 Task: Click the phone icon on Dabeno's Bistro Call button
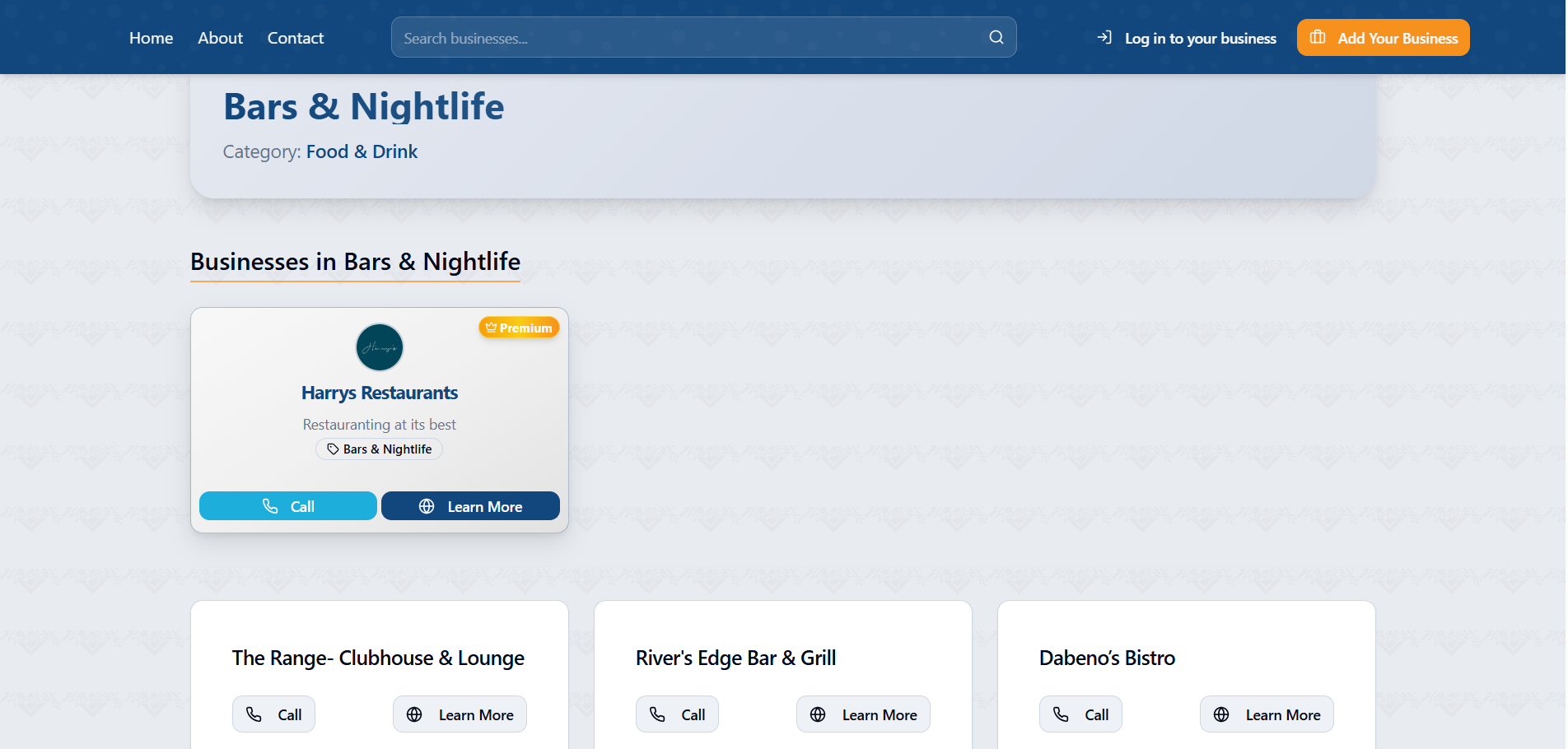[1061, 714]
